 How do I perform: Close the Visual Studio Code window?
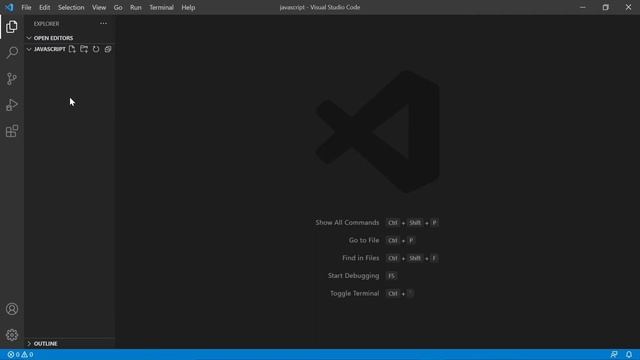[x=629, y=7]
